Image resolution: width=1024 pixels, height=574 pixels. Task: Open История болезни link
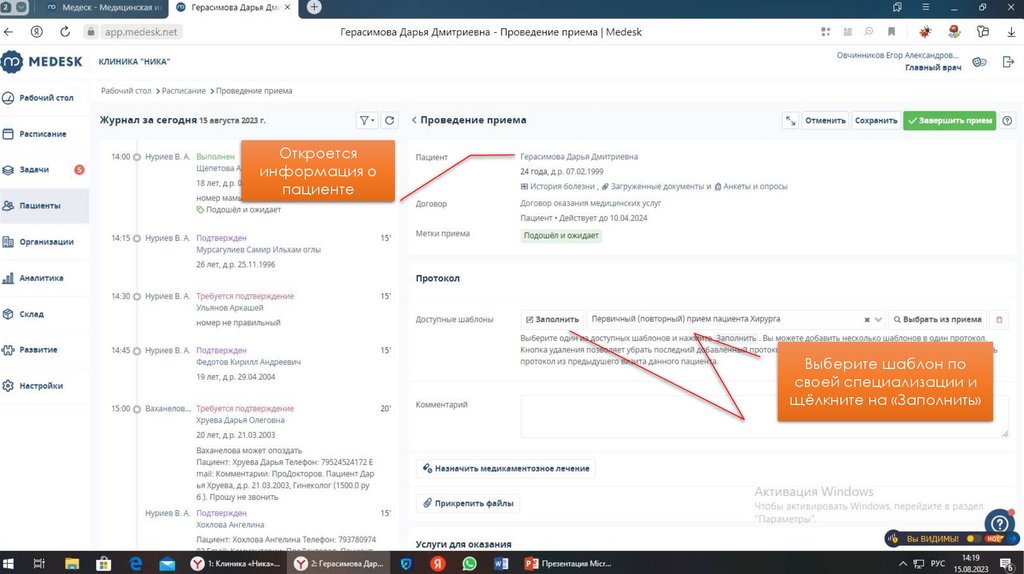coord(558,187)
